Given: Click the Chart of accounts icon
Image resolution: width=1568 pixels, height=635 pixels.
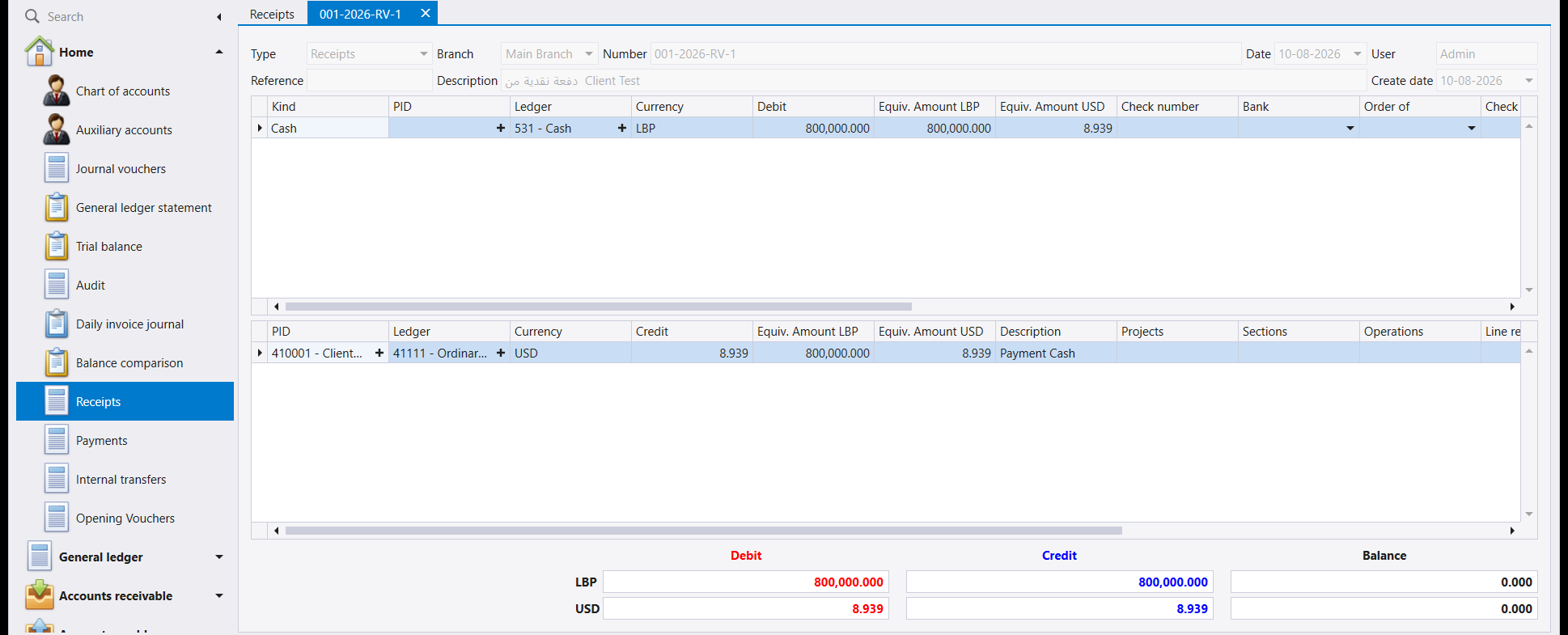Looking at the screenshot, I should point(56,91).
